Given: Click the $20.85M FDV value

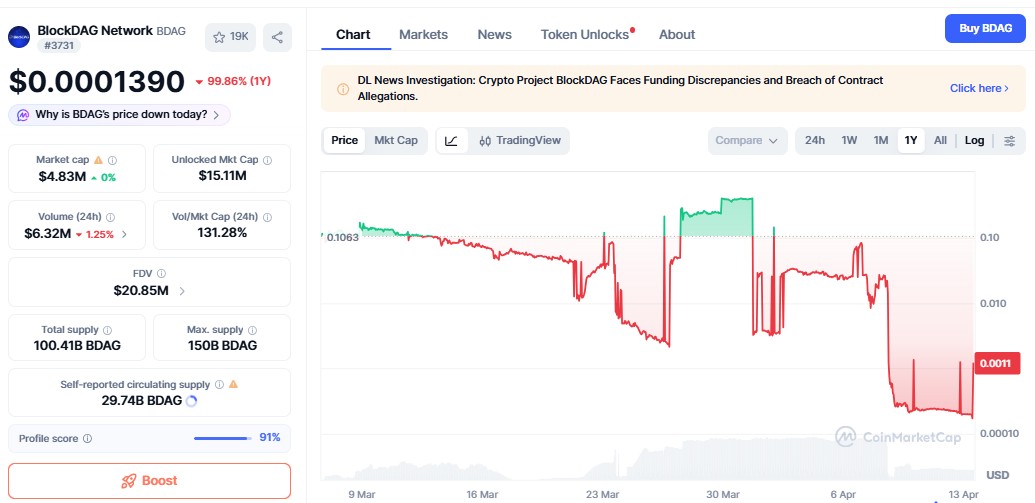Looking at the screenshot, I should [141, 290].
